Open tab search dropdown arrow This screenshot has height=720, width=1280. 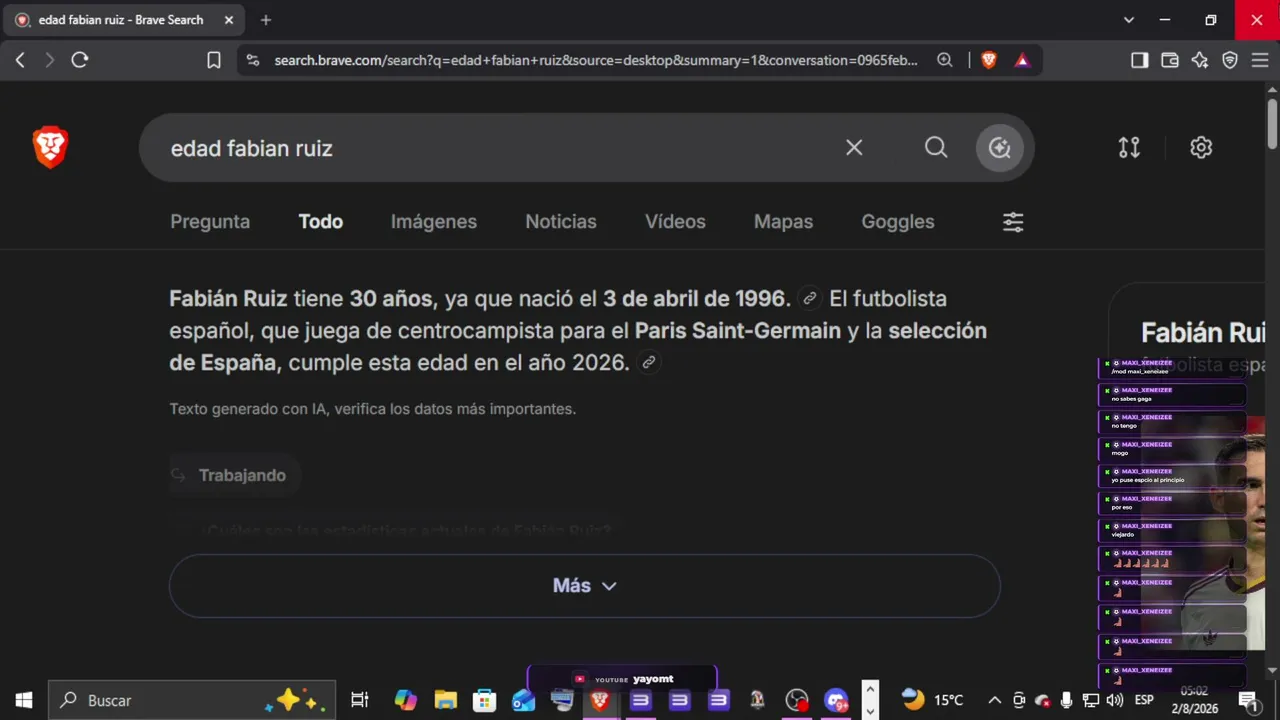pyautogui.click(x=1129, y=20)
